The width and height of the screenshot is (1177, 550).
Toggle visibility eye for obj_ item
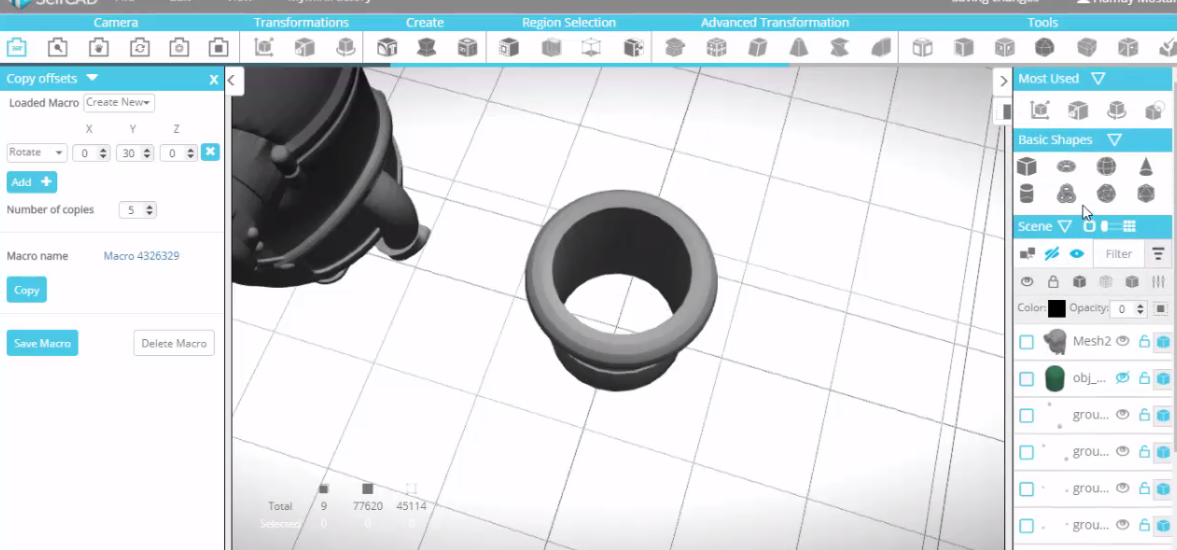click(x=1123, y=378)
